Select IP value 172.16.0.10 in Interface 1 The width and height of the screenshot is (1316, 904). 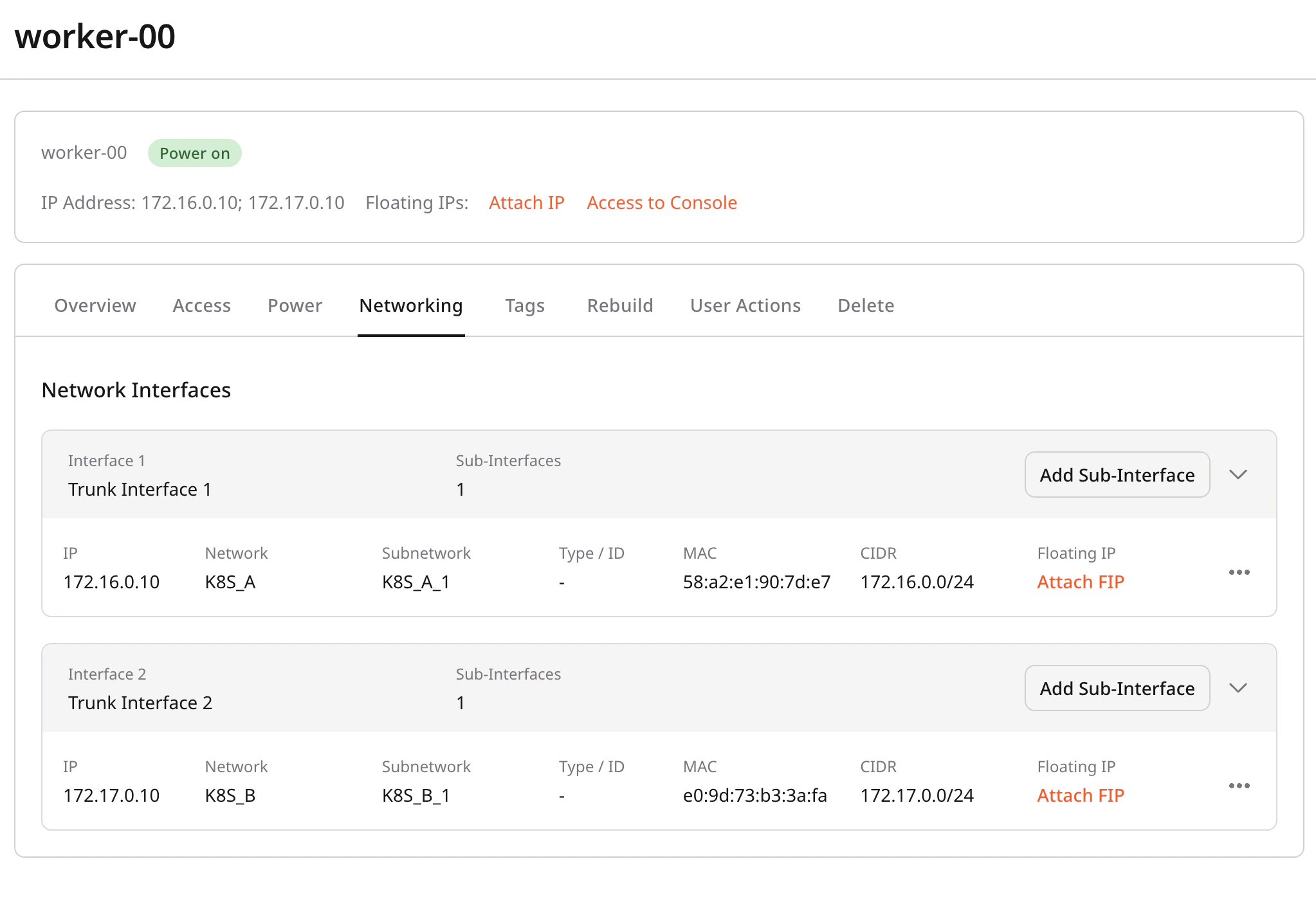tap(111, 582)
